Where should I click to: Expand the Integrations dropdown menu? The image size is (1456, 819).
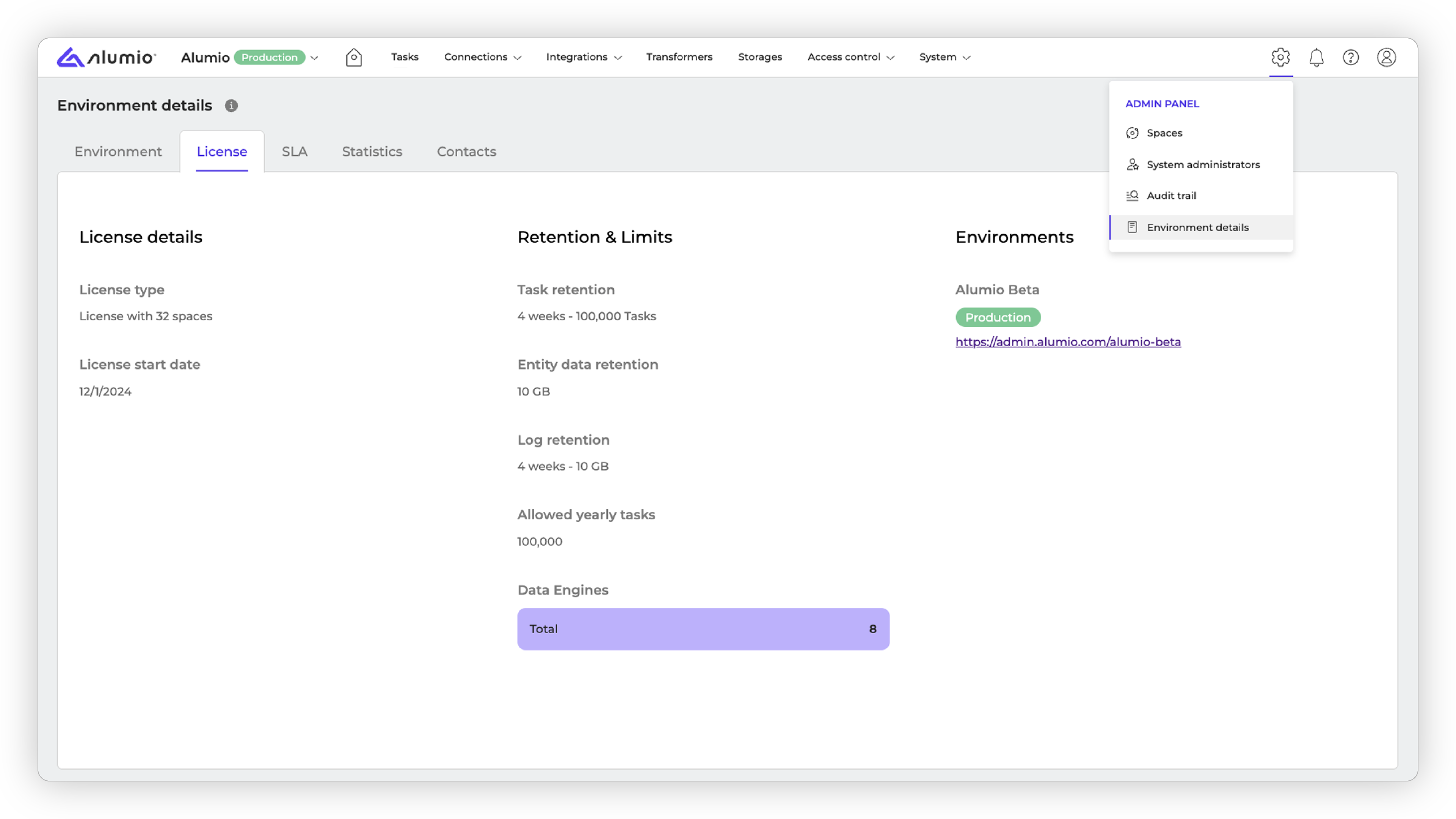pyautogui.click(x=583, y=57)
